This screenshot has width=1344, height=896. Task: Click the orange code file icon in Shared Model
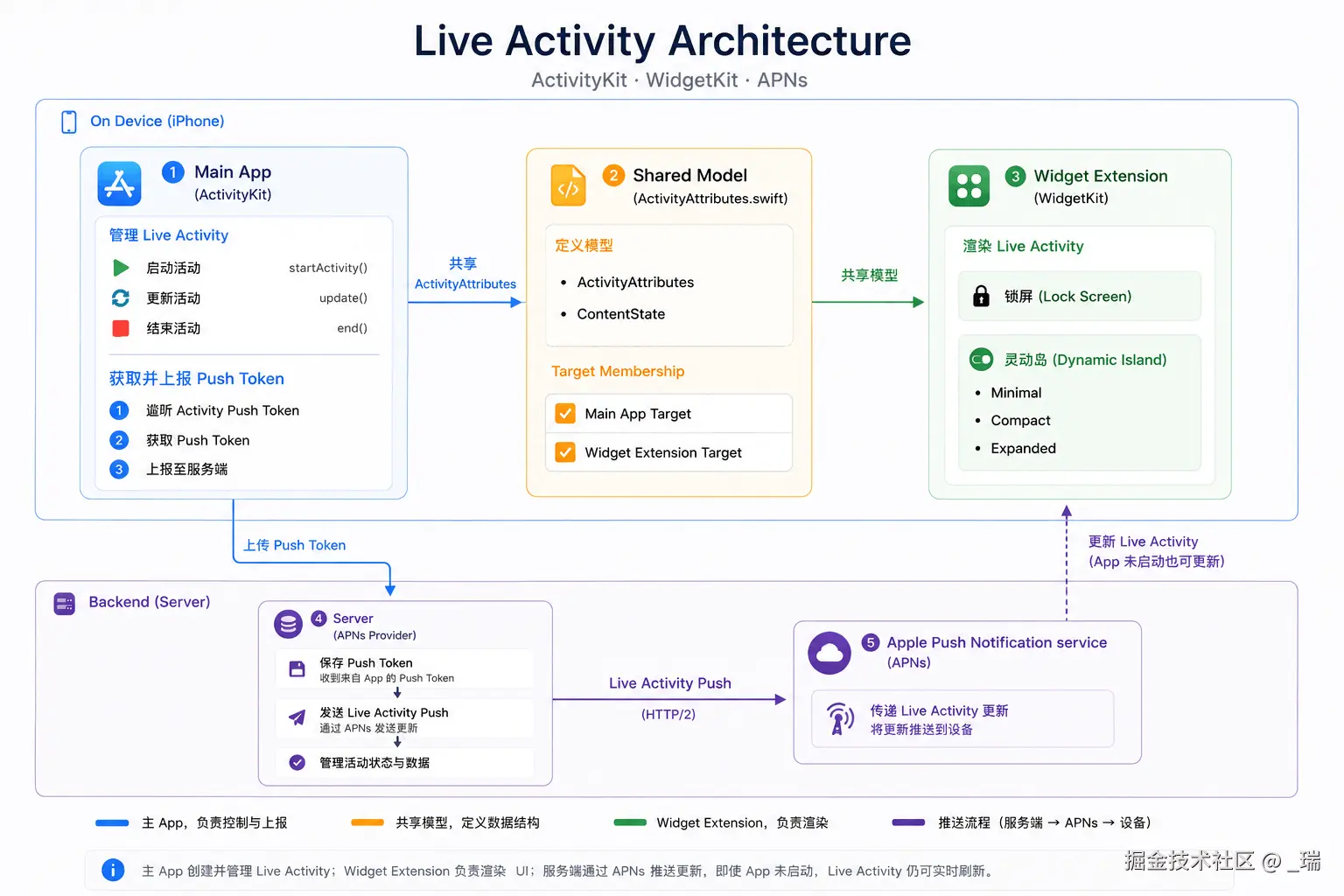click(x=569, y=185)
